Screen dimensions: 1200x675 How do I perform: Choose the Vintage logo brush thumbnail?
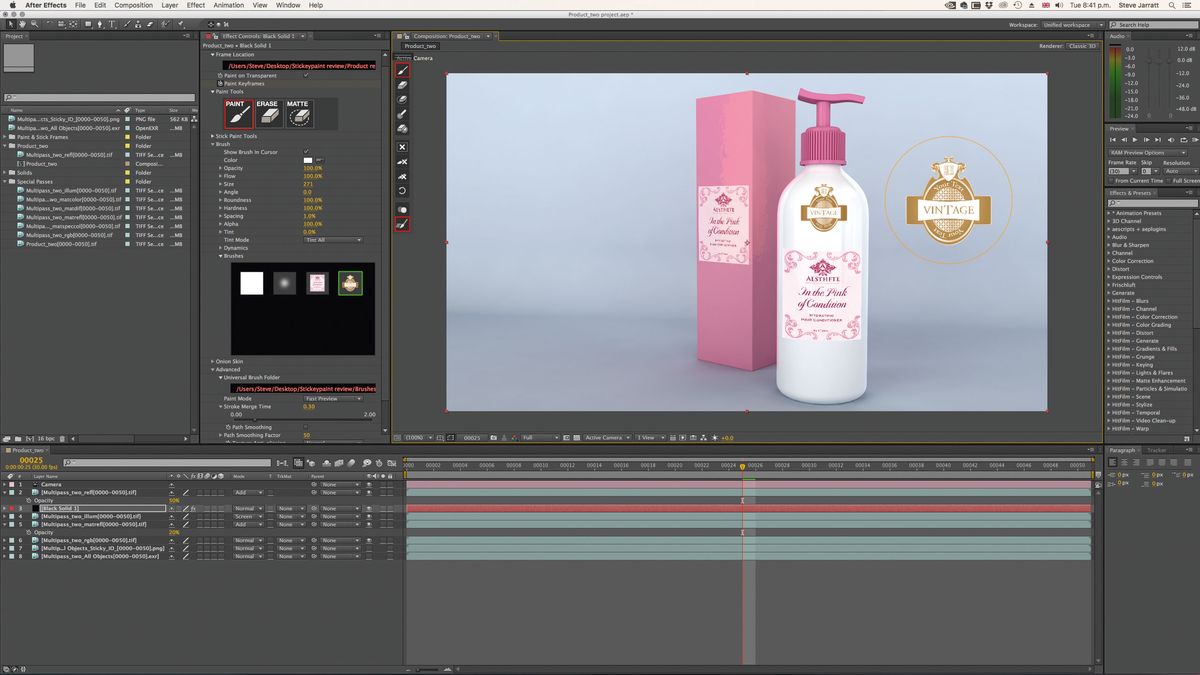point(350,283)
